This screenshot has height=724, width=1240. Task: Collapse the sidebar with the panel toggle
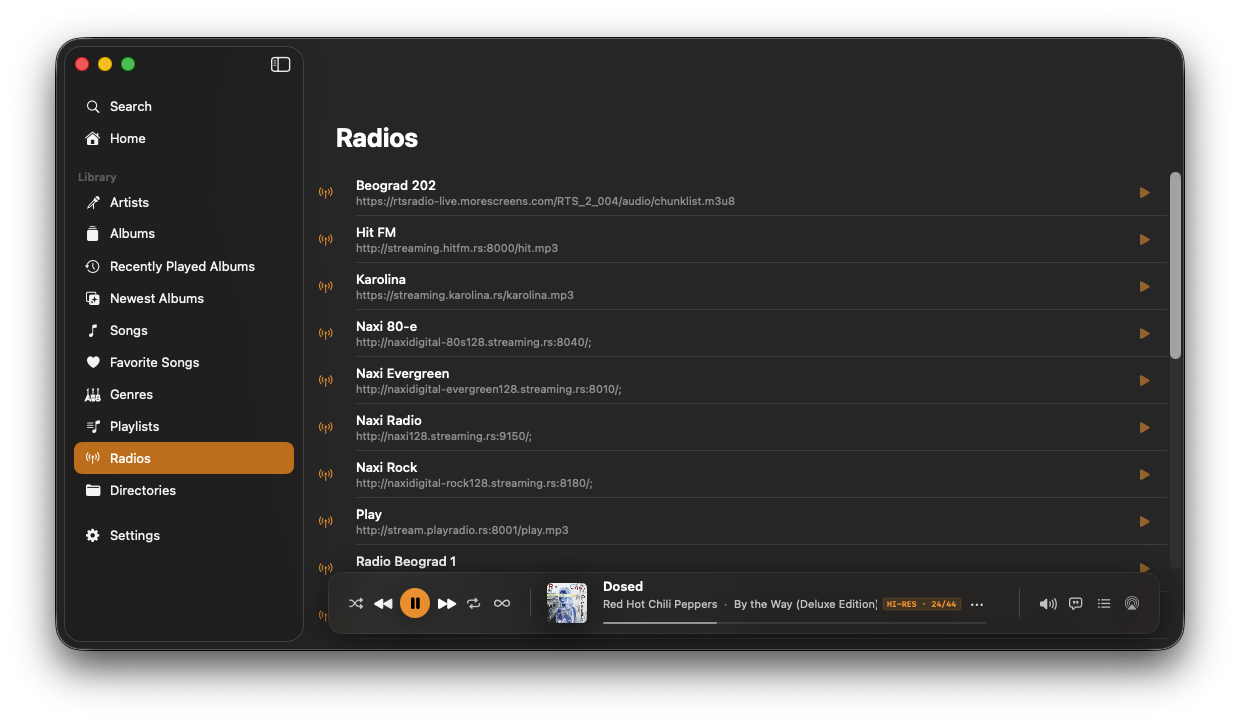(x=280, y=64)
